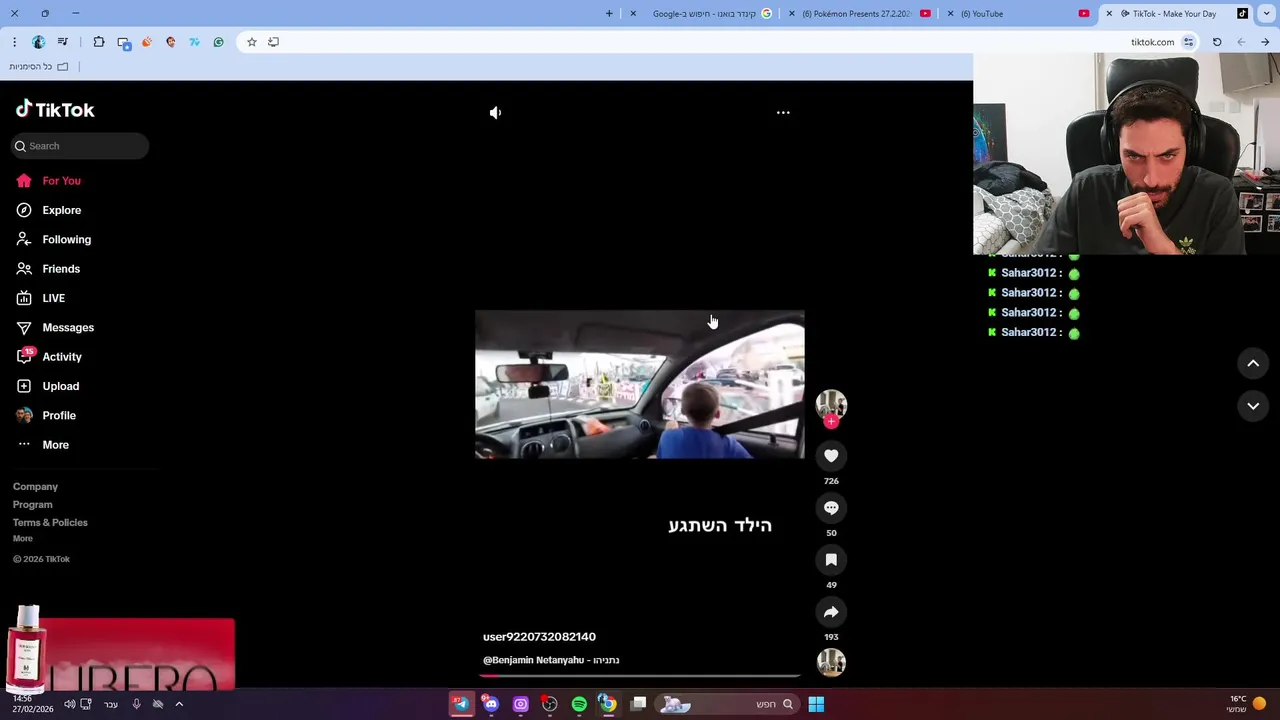Click the Grammarly extension icon

(219, 42)
